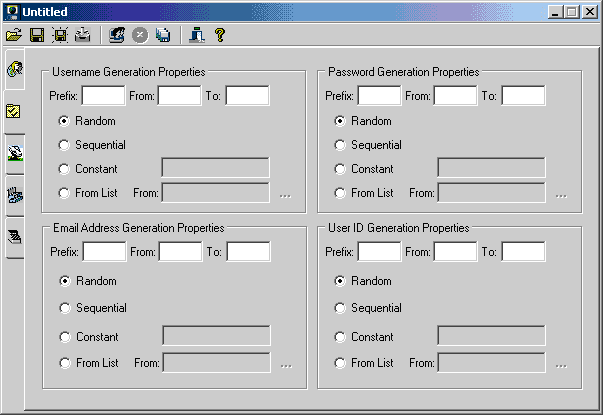Select Random for Email Address generation

(88, 281)
